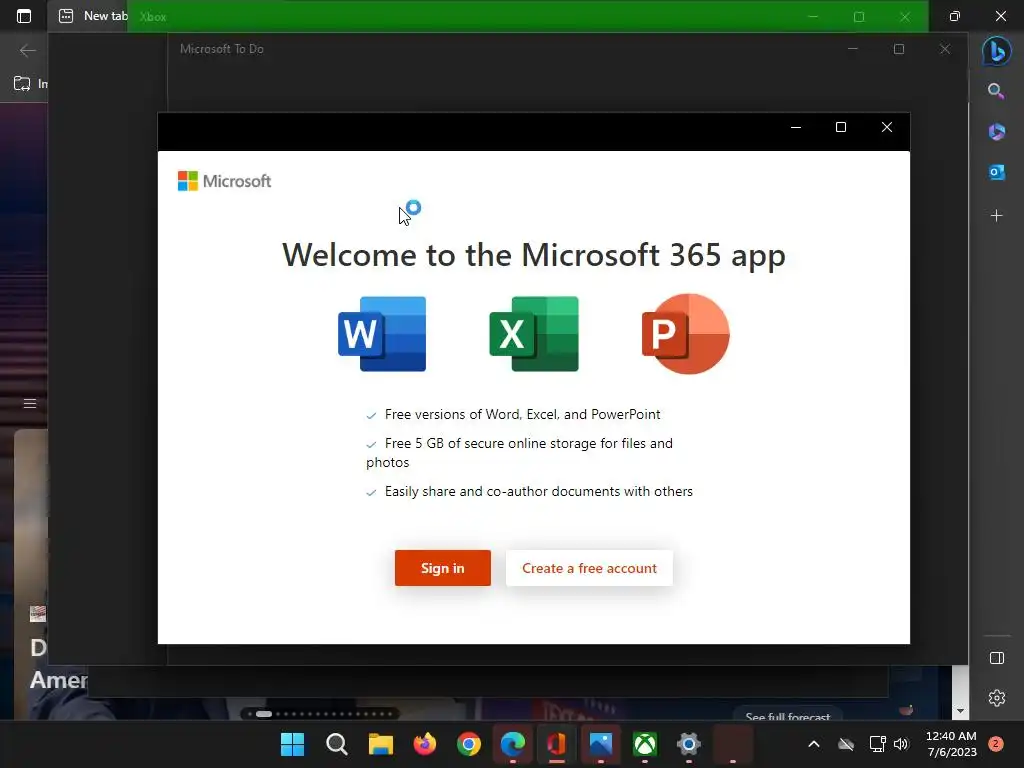Click the news carousel pagination dots
The width and height of the screenshot is (1024, 768).
pos(320,714)
